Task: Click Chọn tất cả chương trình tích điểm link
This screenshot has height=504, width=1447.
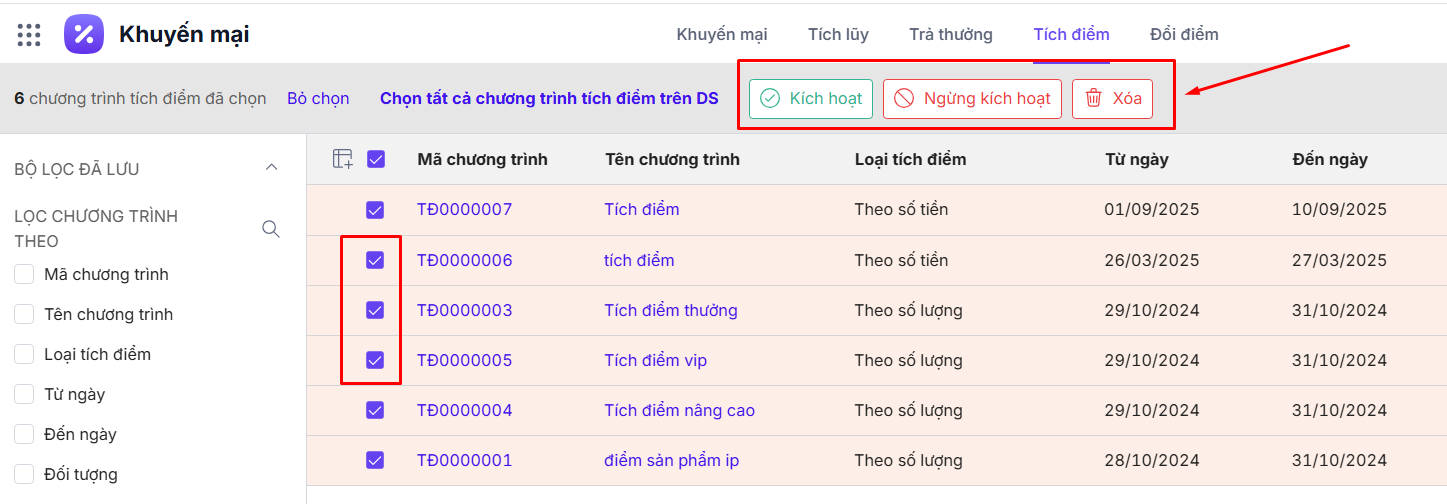Action: coord(549,98)
